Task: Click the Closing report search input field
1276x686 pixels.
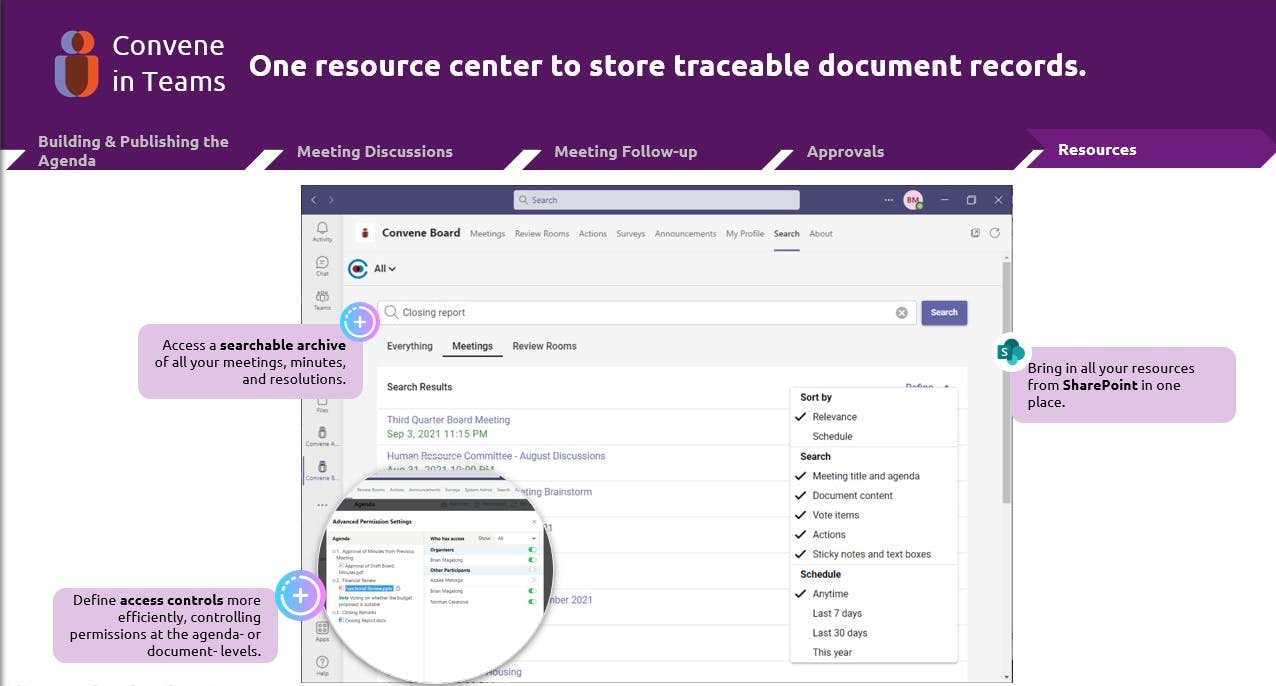Action: point(645,312)
